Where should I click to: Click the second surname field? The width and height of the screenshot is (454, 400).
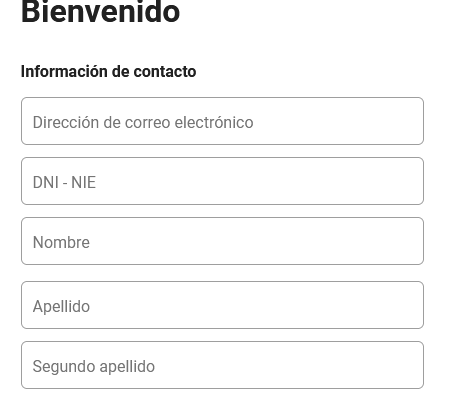(x=222, y=365)
